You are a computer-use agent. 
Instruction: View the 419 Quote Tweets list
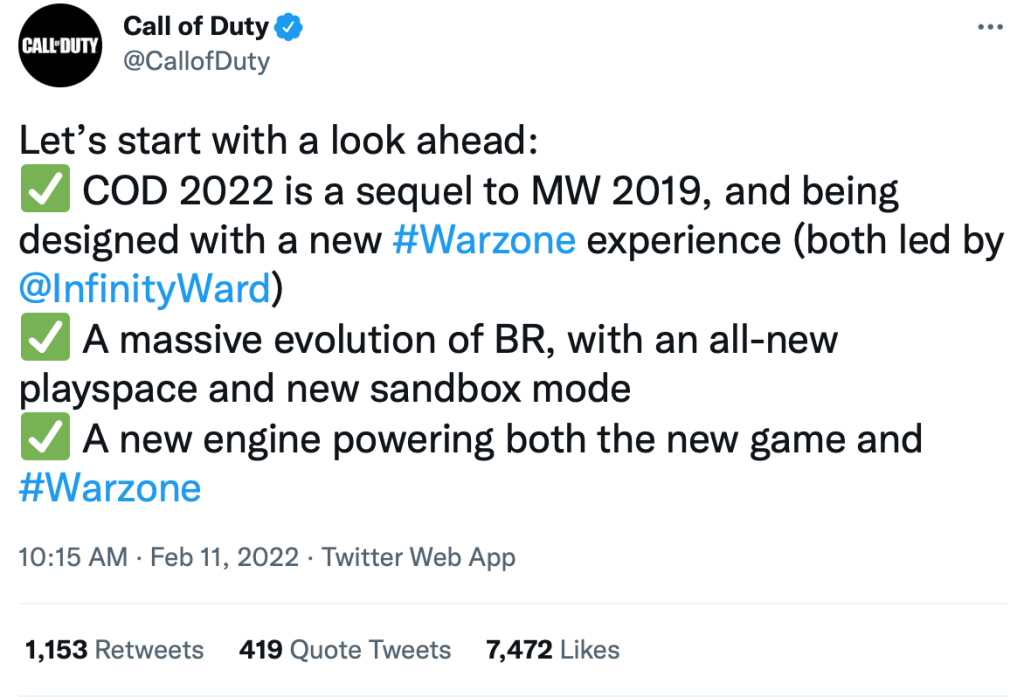pyautogui.click(x=345, y=649)
